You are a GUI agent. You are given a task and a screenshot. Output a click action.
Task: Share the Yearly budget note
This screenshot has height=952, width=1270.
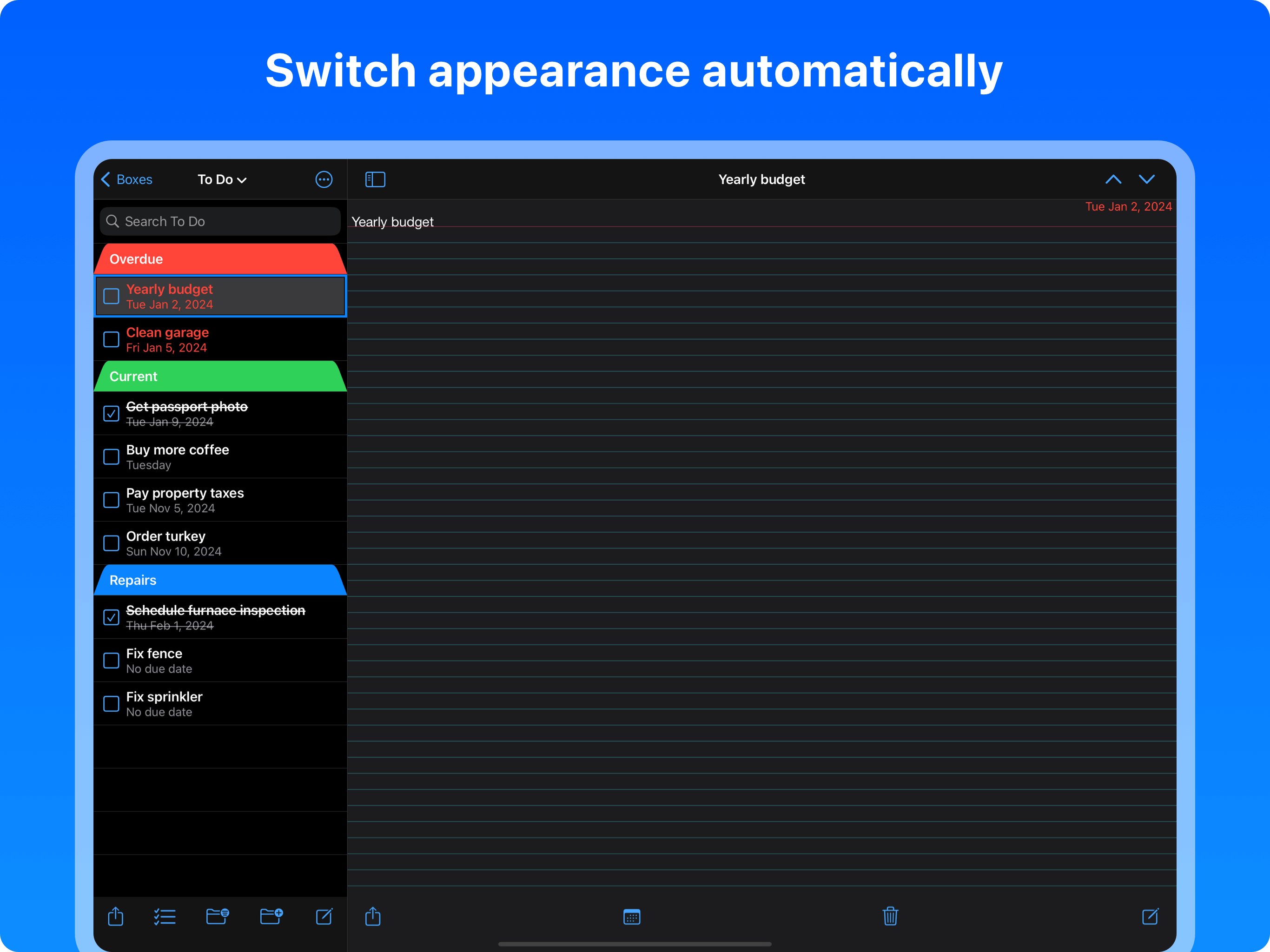[x=373, y=916]
